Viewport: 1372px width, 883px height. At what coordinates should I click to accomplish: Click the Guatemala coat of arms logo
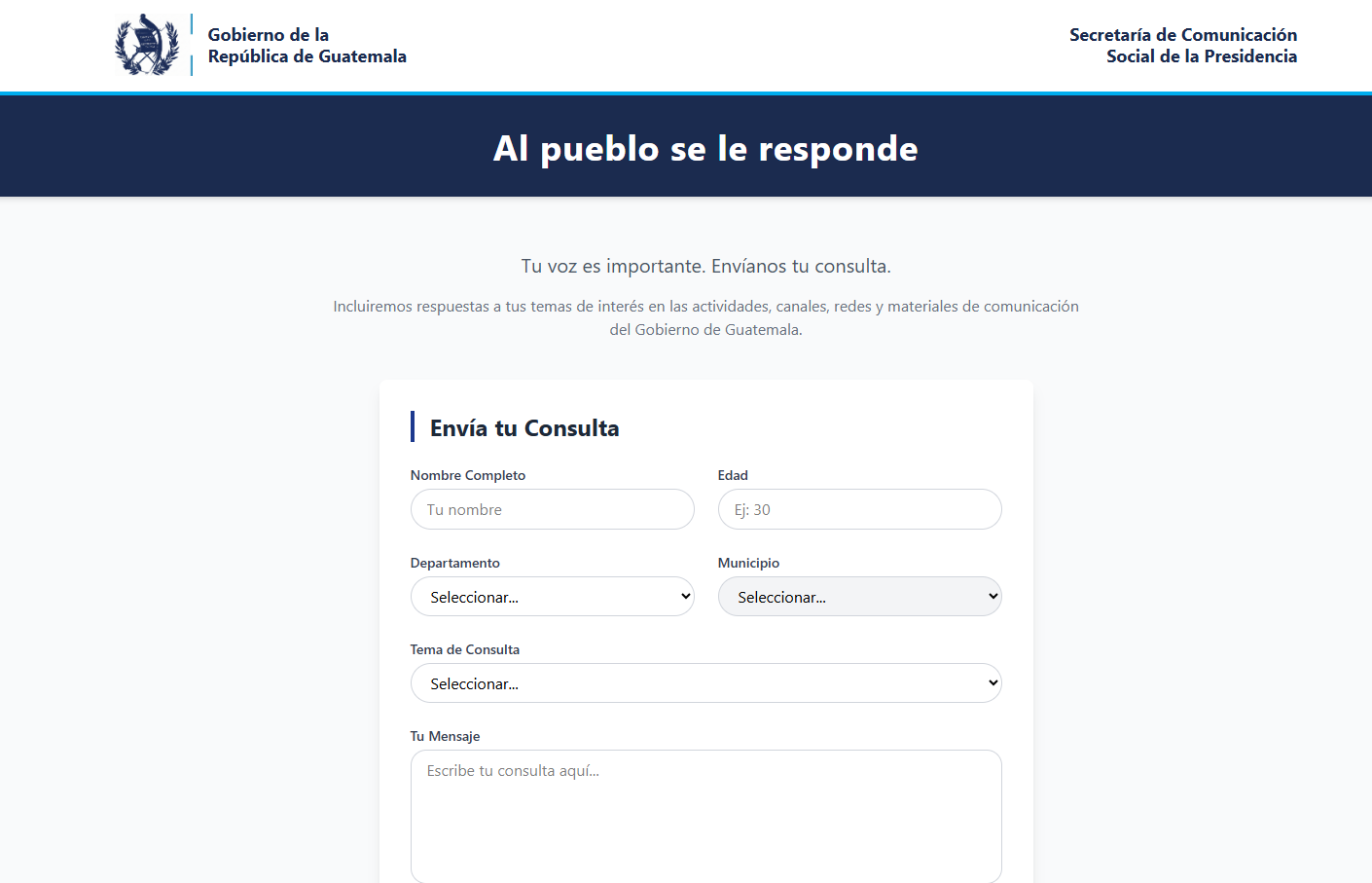tap(146, 44)
